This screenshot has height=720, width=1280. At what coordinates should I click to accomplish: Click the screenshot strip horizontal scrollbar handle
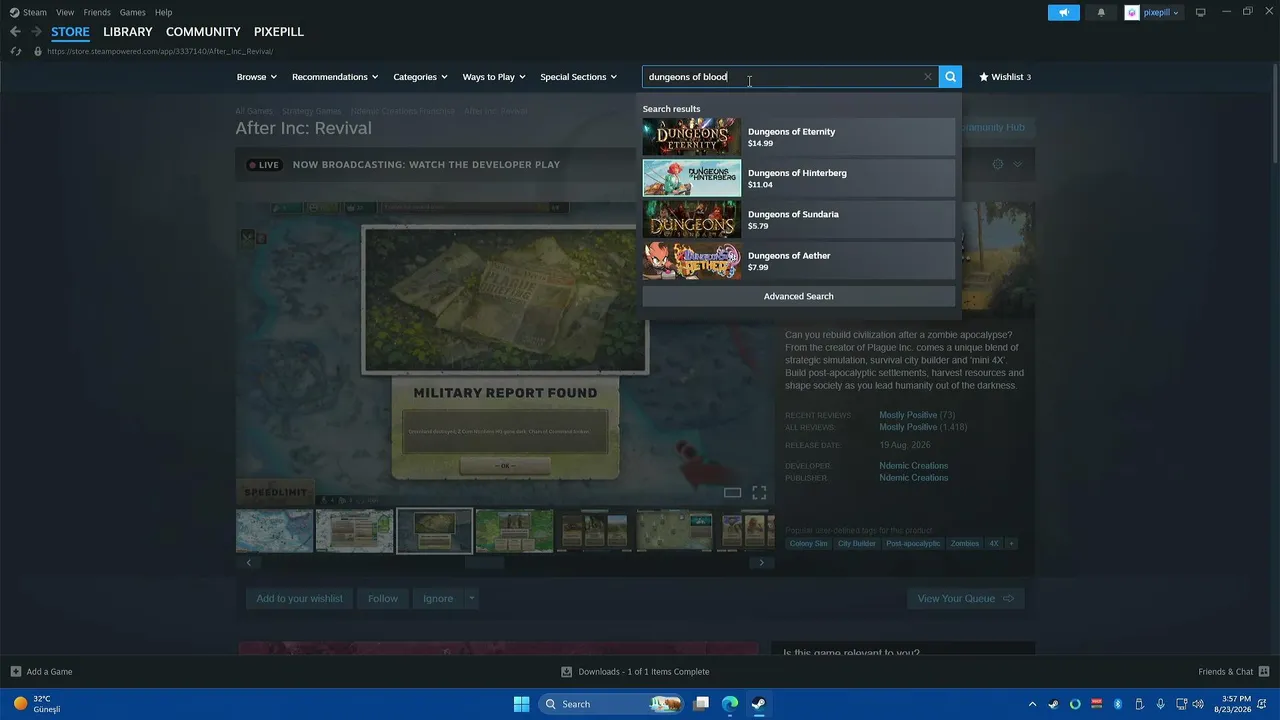pos(485,563)
